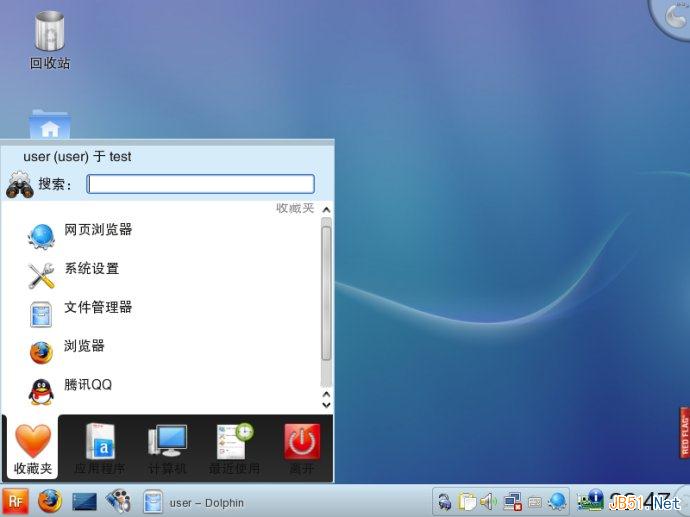Screen dimensions: 690x517
Task: Launch 腾讯QQ from the menu
Action: [87, 386]
